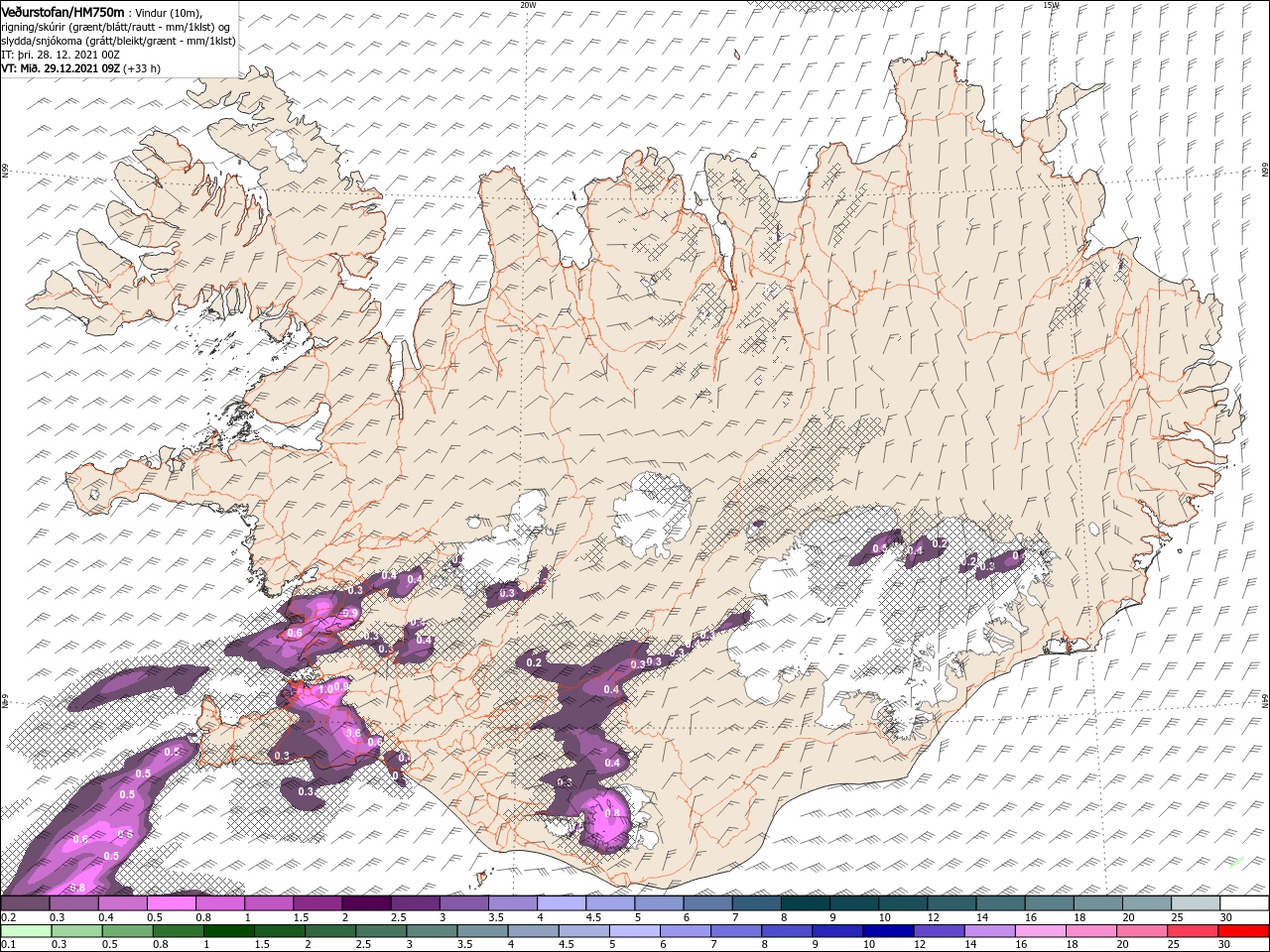1270x952 pixels.
Task: Click the Veðurstofan/HM750m title text
Action: click(x=63, y=12)
